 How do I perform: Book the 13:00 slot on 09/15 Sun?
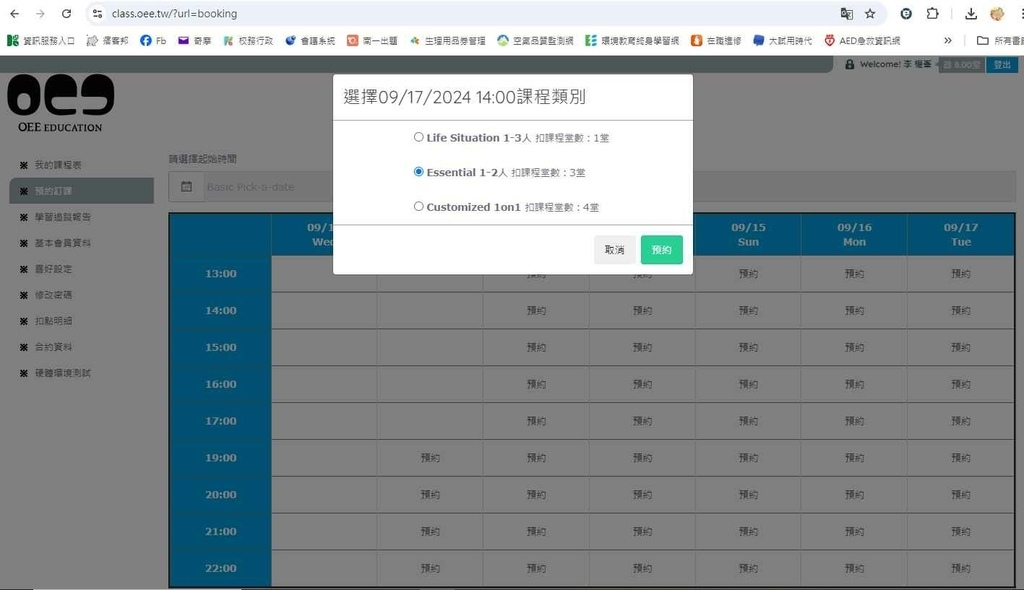(748, 274)
